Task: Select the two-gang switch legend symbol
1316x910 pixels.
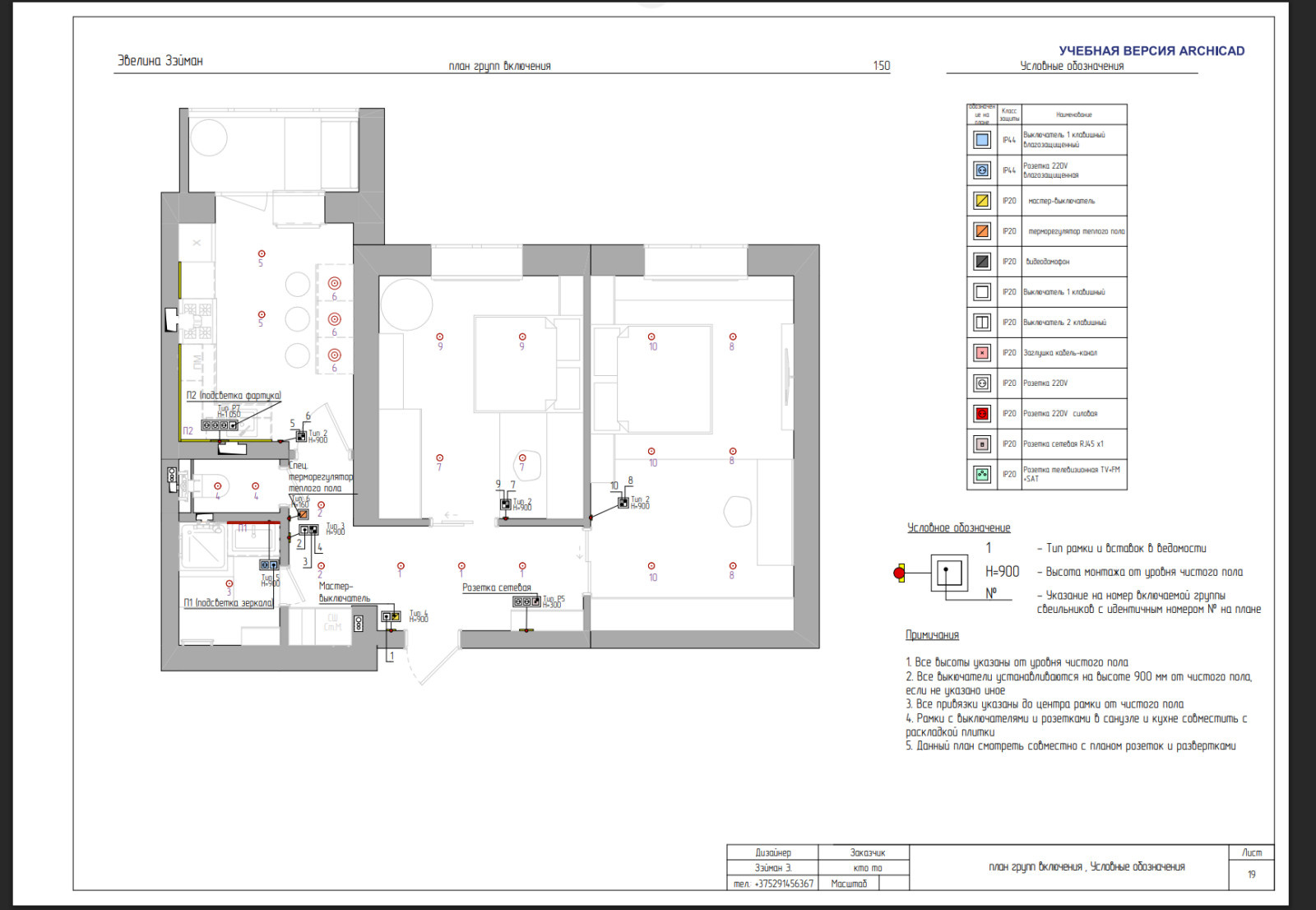Action: [x=981, y=323]
